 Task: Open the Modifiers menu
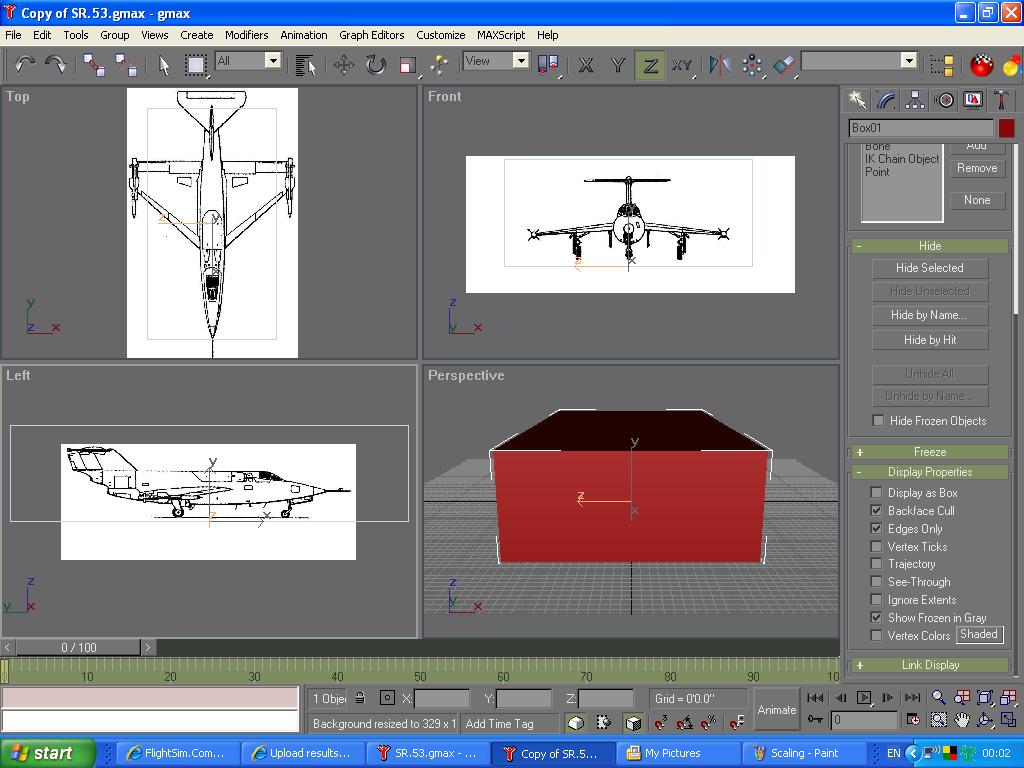point(246,35)
